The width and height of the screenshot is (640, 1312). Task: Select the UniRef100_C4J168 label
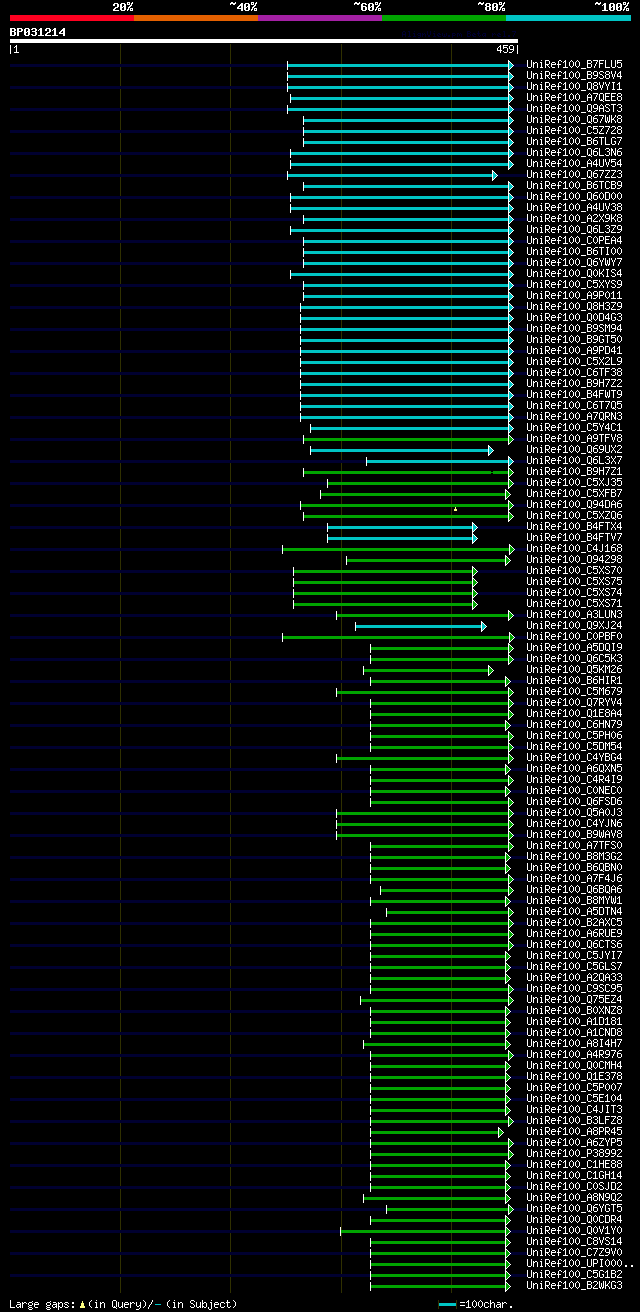574,548
